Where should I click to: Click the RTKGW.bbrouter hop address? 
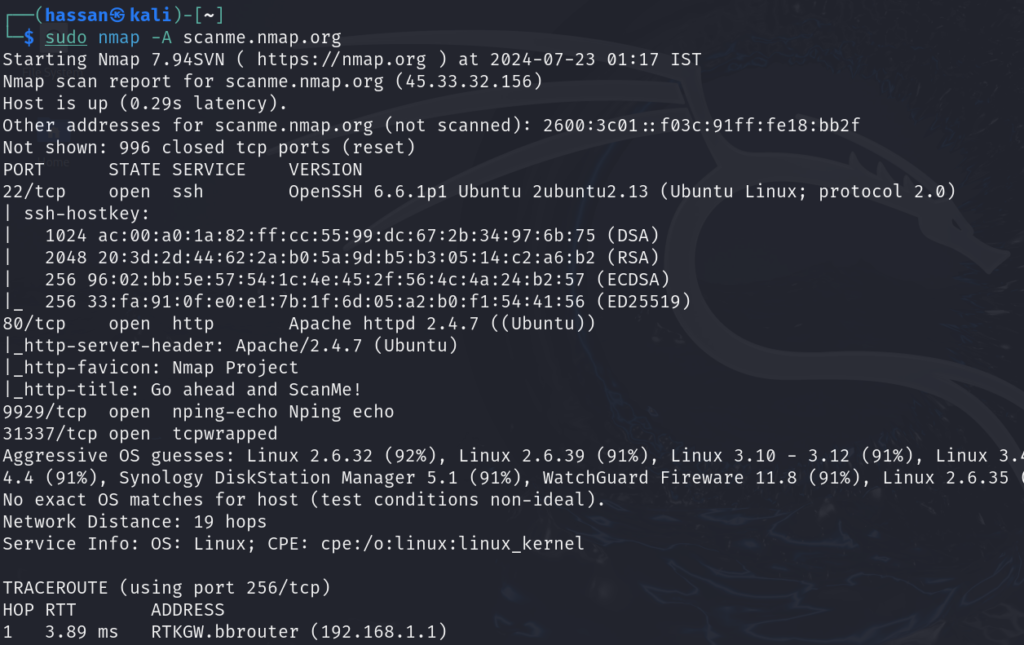(225, 632)
